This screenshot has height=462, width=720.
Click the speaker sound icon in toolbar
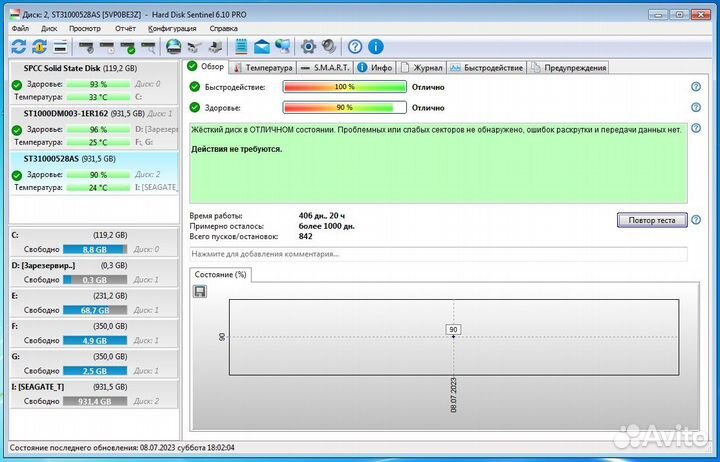pyautogui.click(x=329, y=46)
